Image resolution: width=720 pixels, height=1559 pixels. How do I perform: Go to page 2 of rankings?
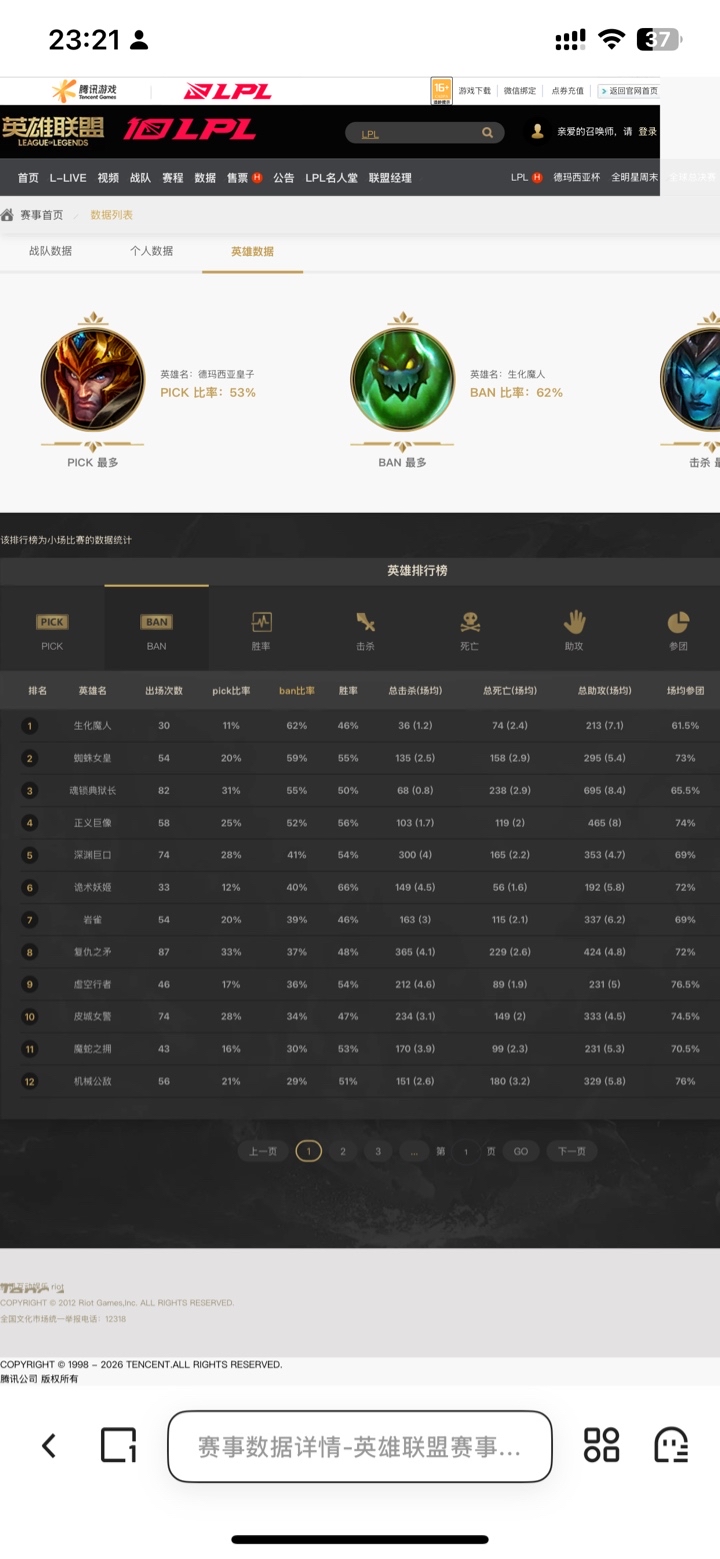[343, 1151]
